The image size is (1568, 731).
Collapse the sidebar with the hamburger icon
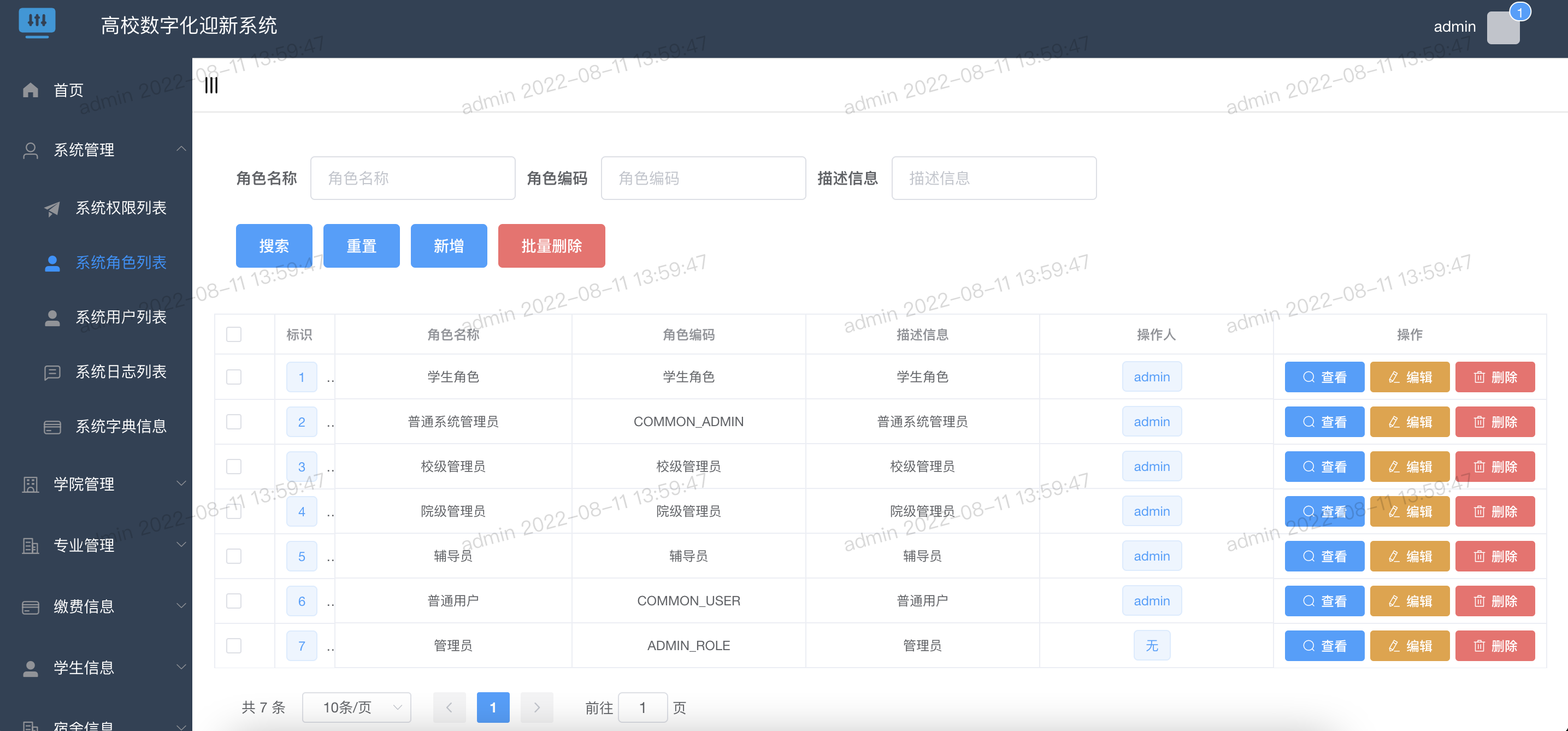point(211,85)
